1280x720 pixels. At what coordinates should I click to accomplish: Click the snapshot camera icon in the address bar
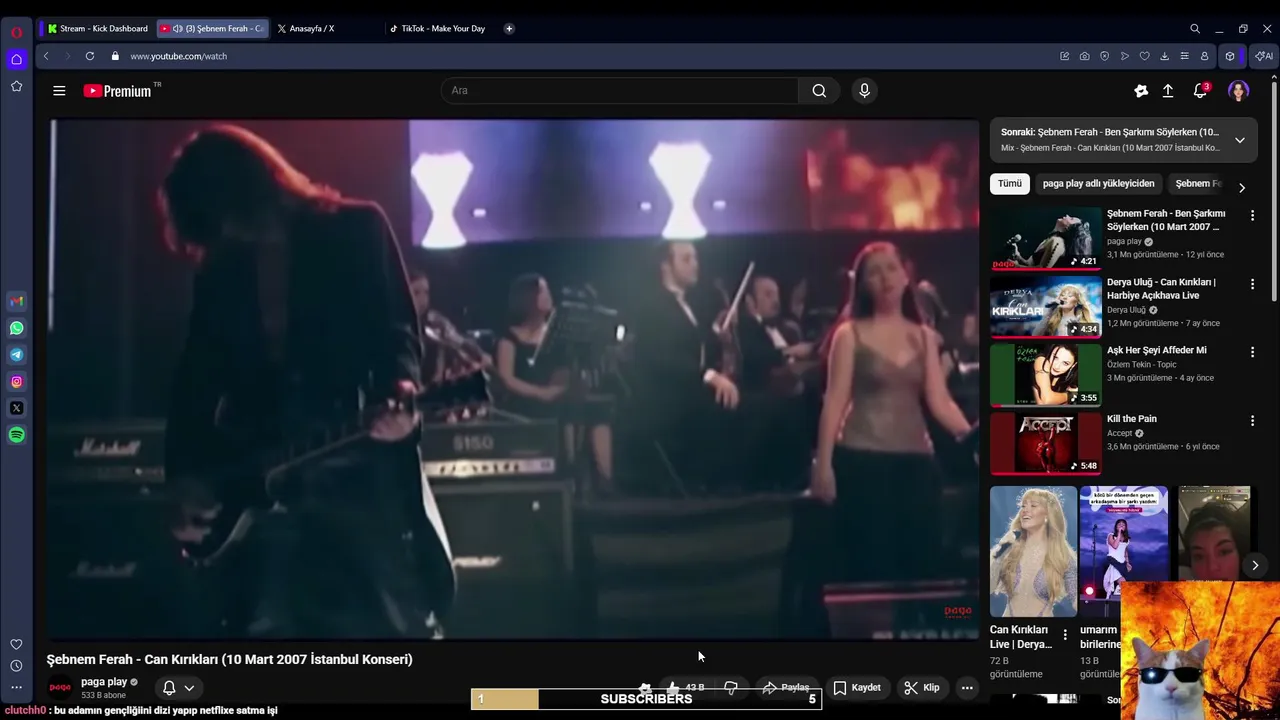[x=1084, y=56]
